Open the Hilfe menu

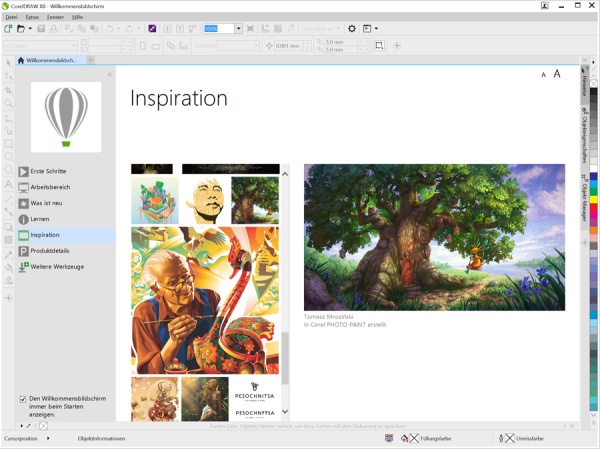(77, 17)
